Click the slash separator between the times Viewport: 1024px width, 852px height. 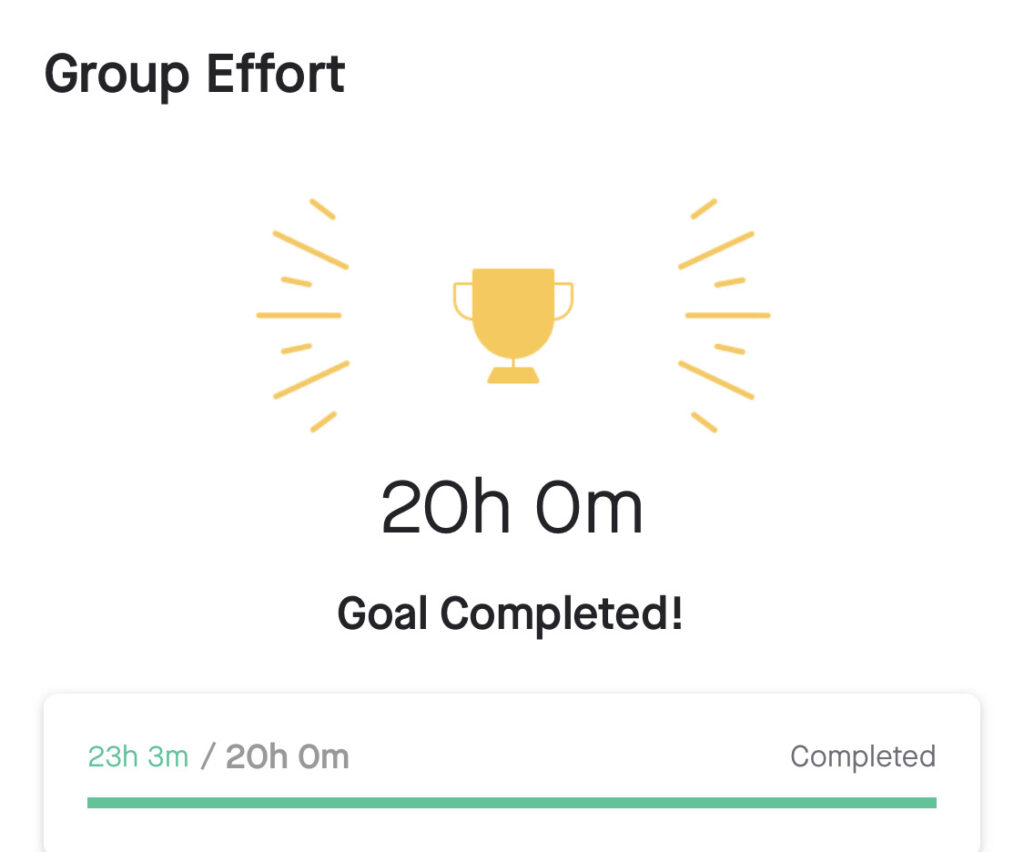(208, 757)
